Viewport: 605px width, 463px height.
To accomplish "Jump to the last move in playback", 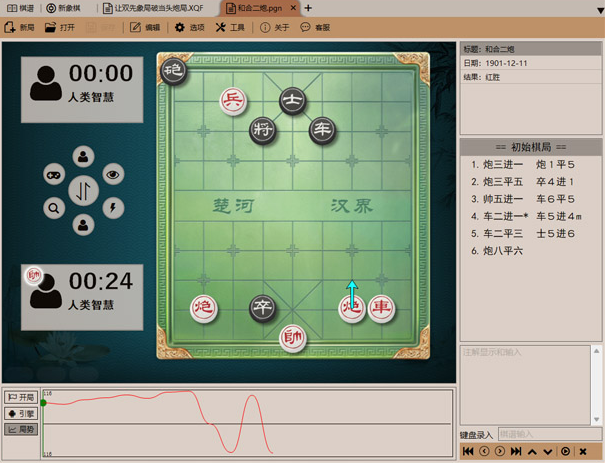I will point(516,452).
